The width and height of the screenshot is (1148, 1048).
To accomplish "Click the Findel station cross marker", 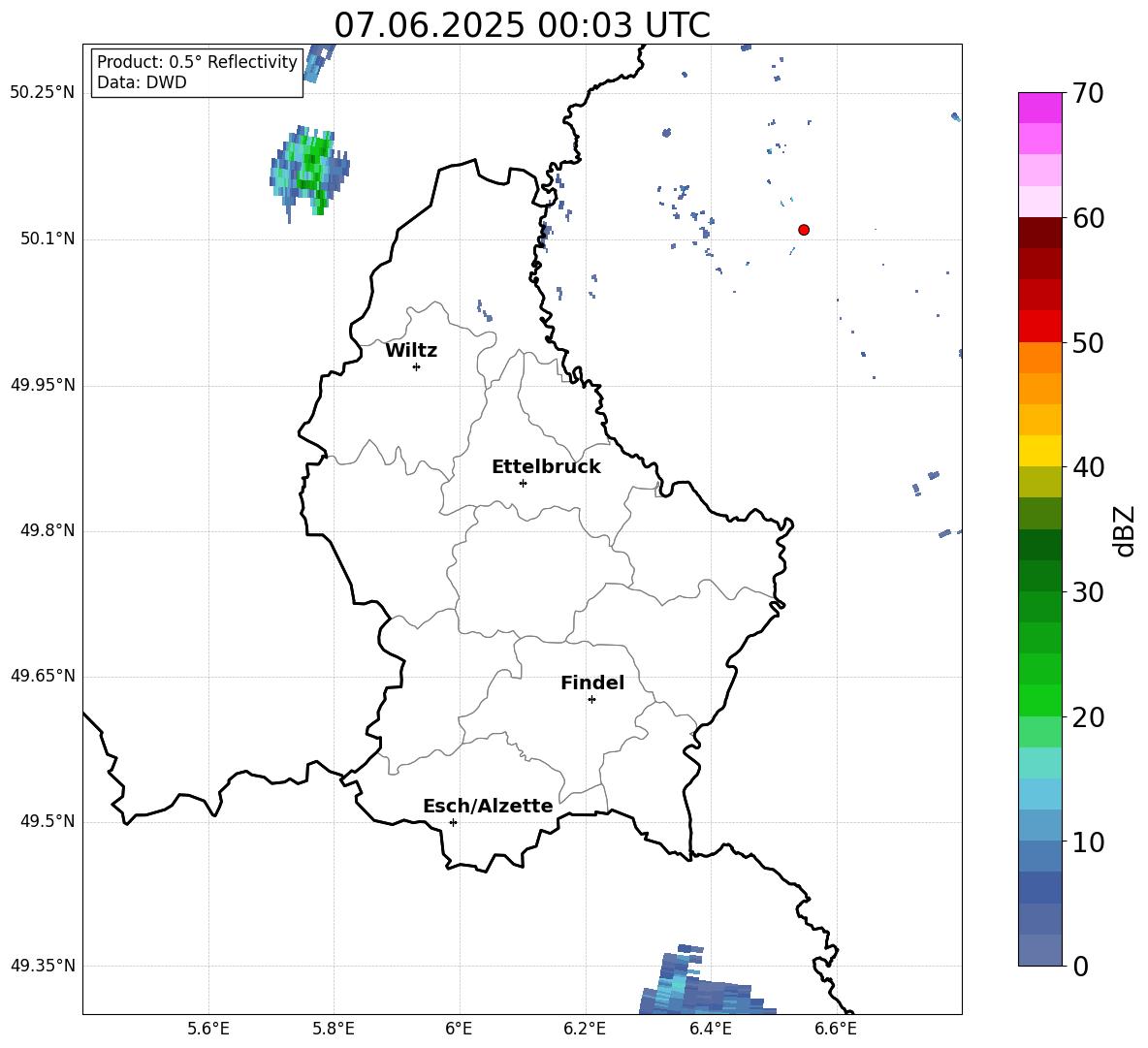I will [x=591, y=700].
